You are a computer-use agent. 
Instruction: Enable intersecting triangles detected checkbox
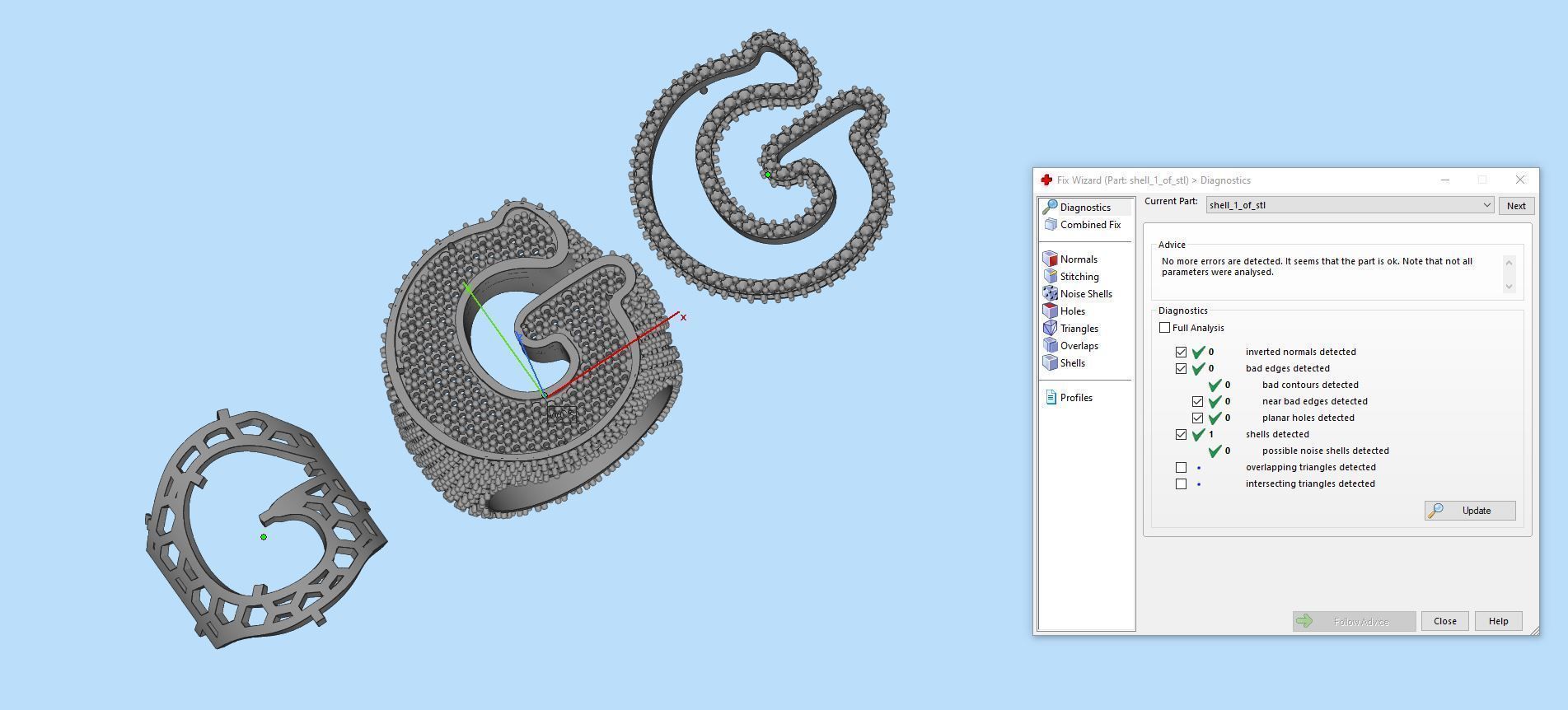point(1181,483)
